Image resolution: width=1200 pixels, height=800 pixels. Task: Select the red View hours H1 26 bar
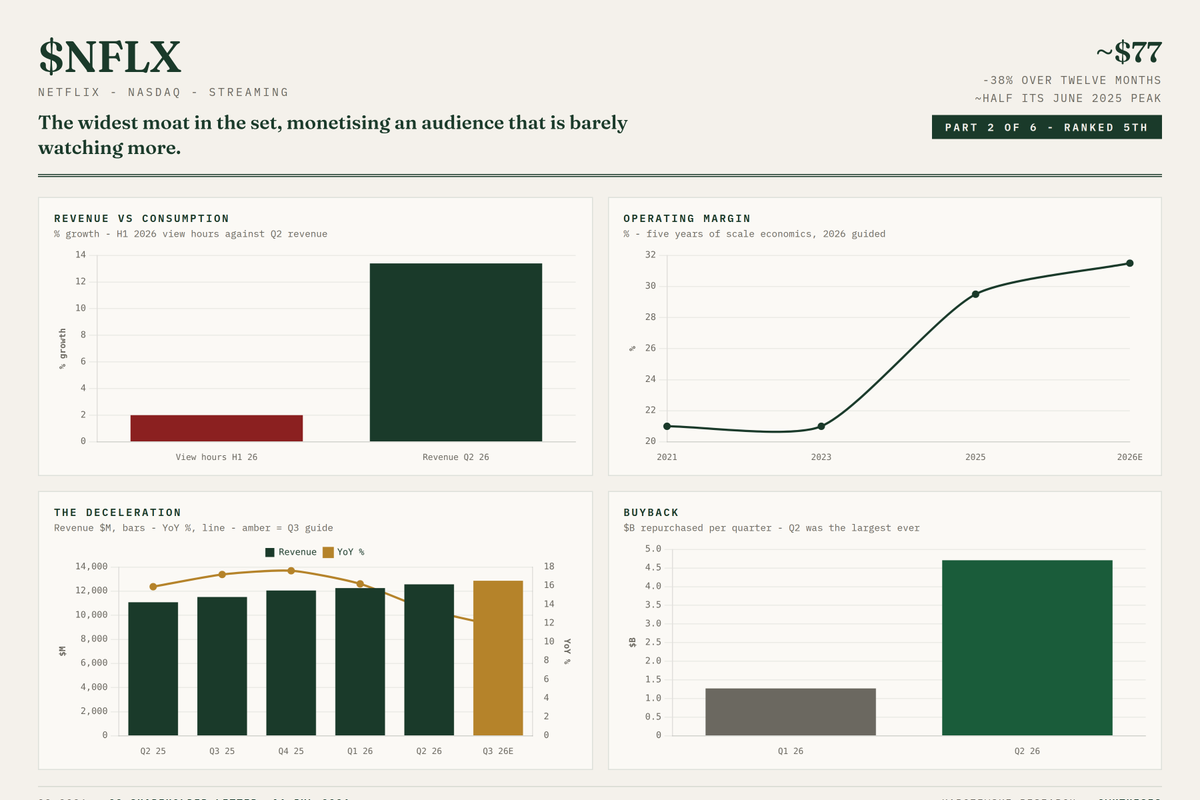(216, 428)
